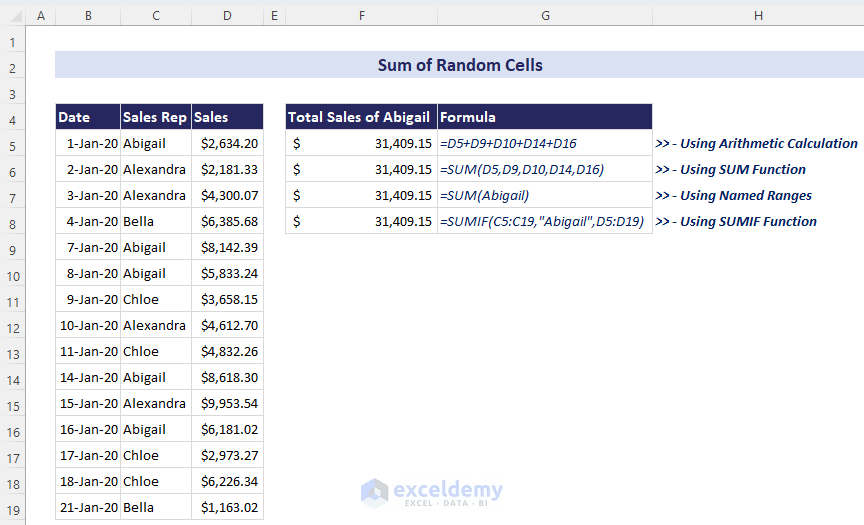
Task: Click the 'Formula' header cell
Action: [544, 117]
